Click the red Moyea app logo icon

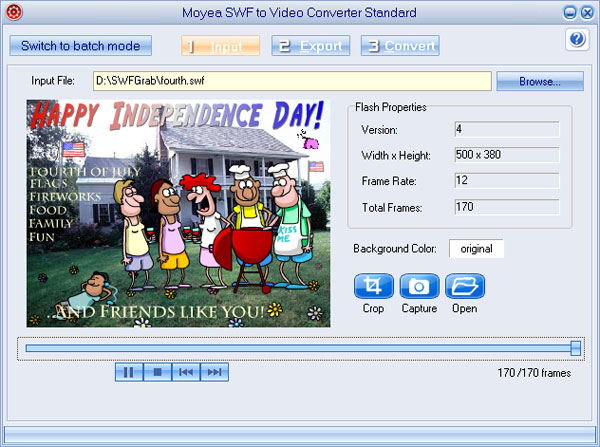[14, 12]
